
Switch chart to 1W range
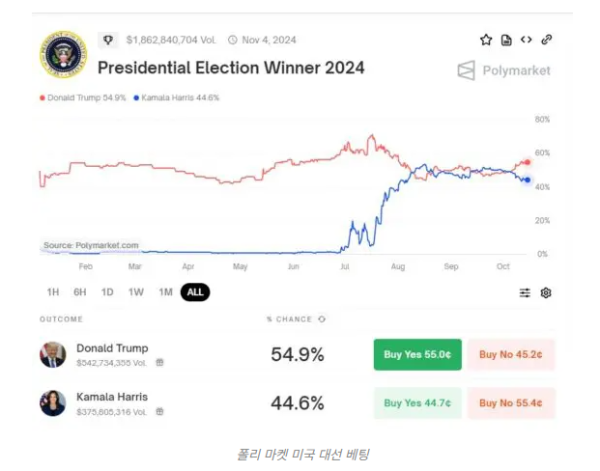136,292
